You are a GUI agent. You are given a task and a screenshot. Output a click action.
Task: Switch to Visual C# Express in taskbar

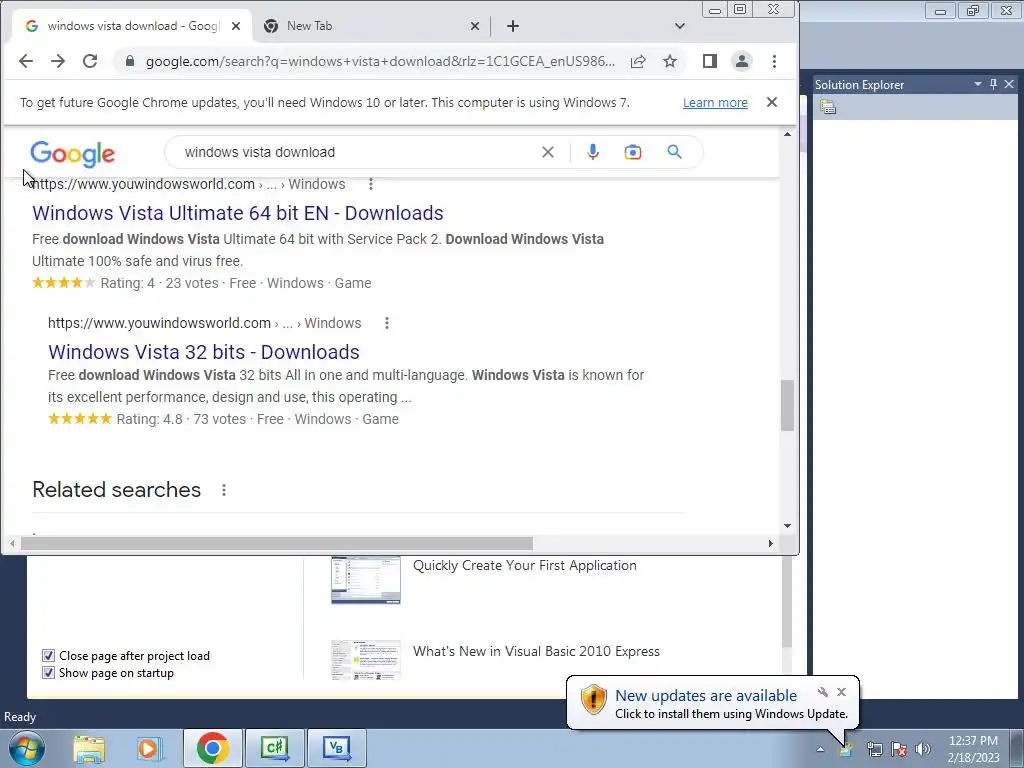click(274, 748)
